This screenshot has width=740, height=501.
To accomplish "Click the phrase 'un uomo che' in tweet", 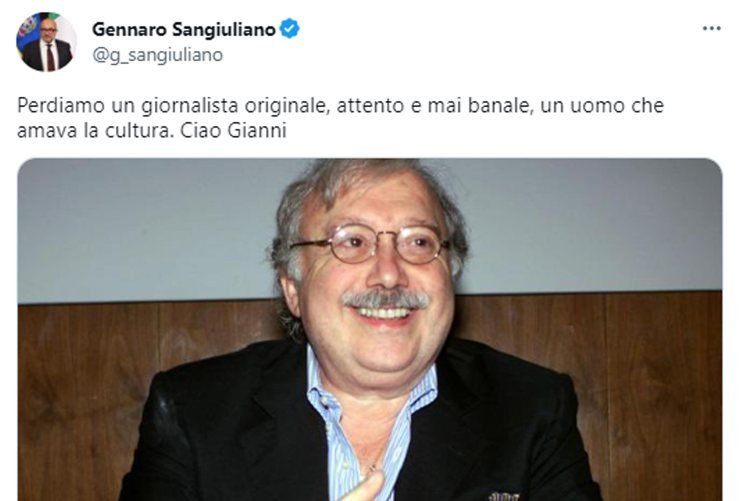I will point(602,106).
